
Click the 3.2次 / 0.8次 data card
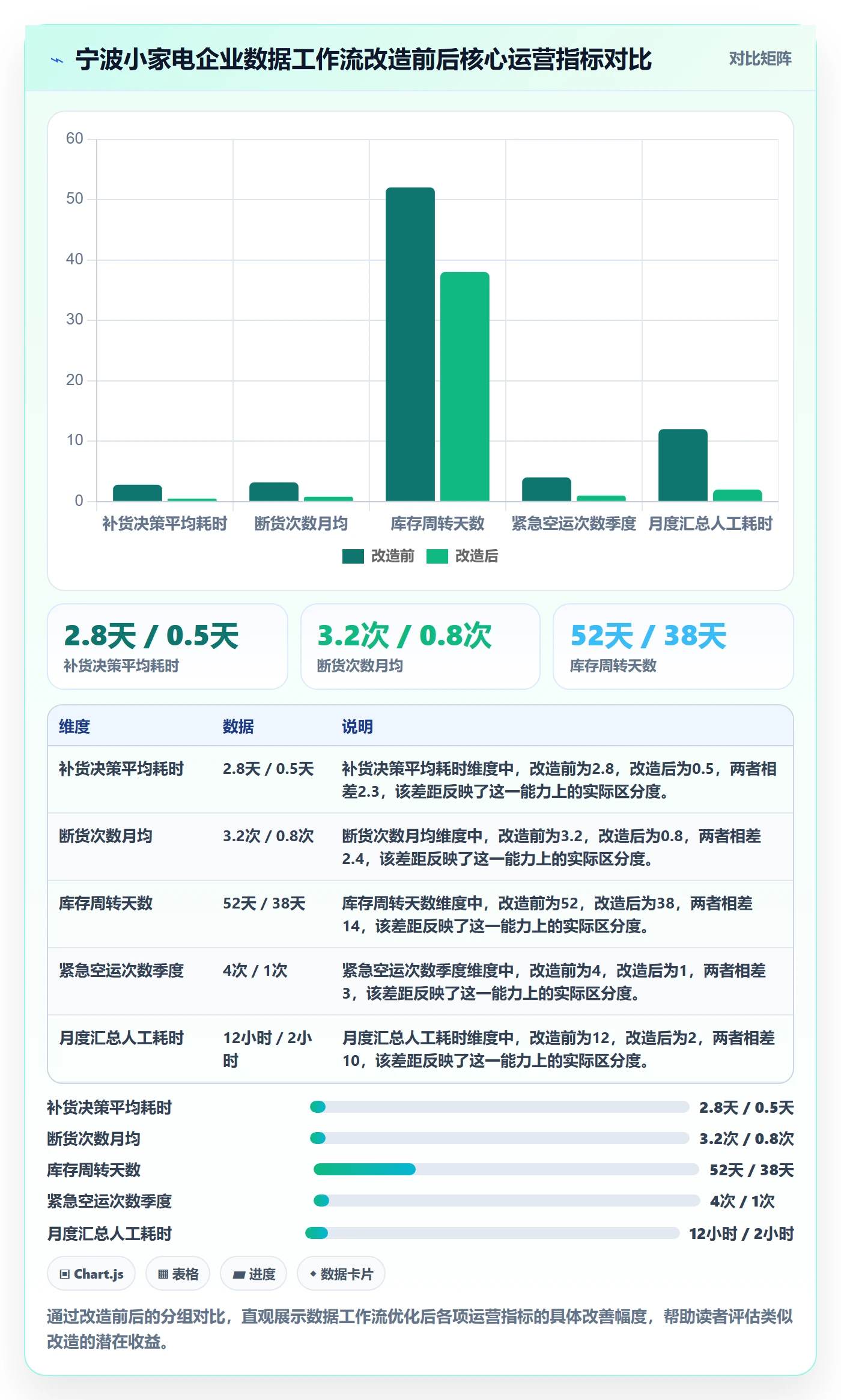(421, 647)
